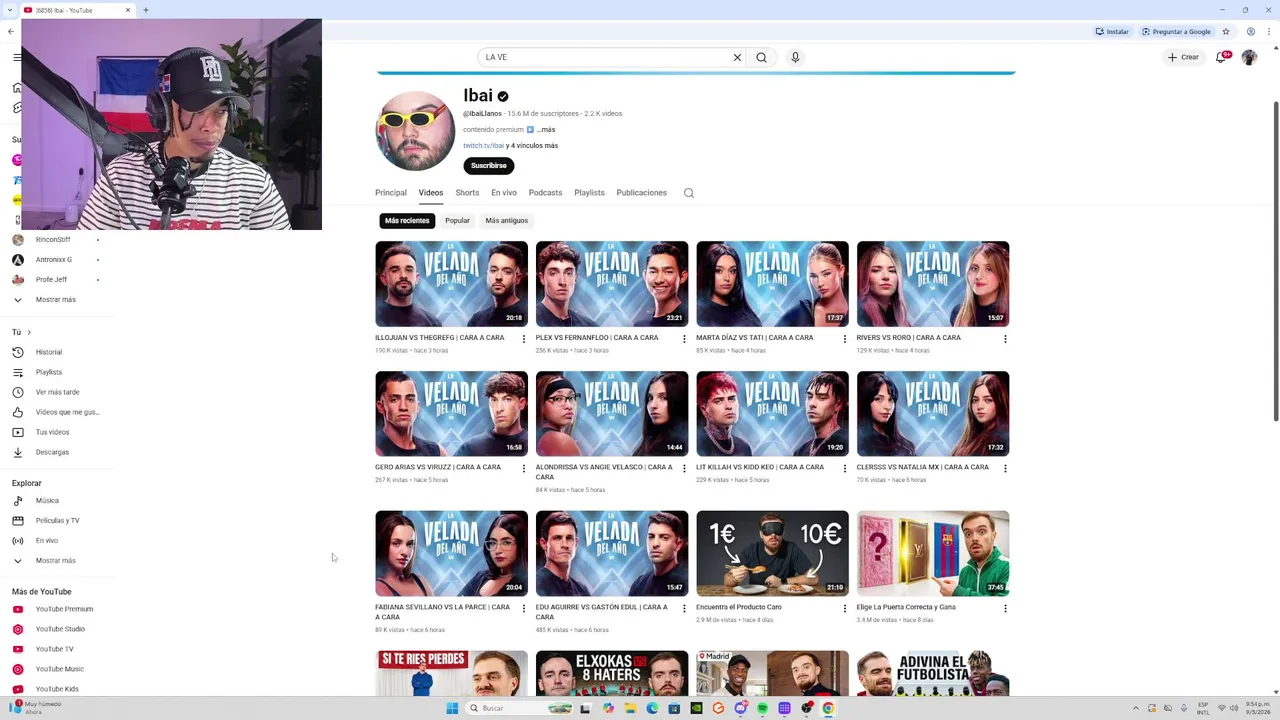1280x720 pixels.
Task: Click the Crear button
Action: pos(1183,57)
